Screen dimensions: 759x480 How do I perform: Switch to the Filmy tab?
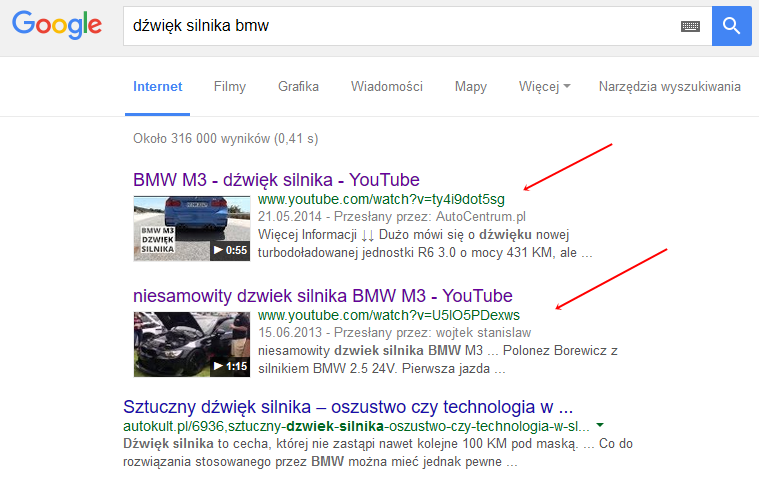tap(230, 87)
